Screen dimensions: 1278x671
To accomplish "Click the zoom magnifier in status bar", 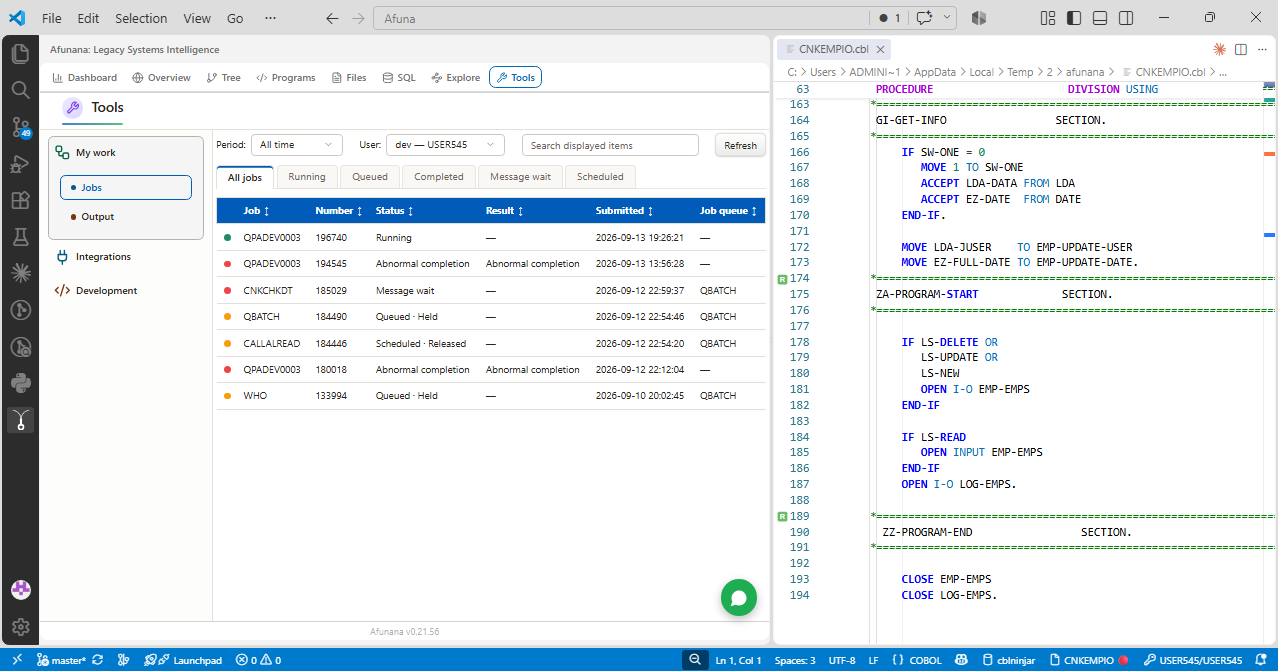I will [x=694, y=660].
